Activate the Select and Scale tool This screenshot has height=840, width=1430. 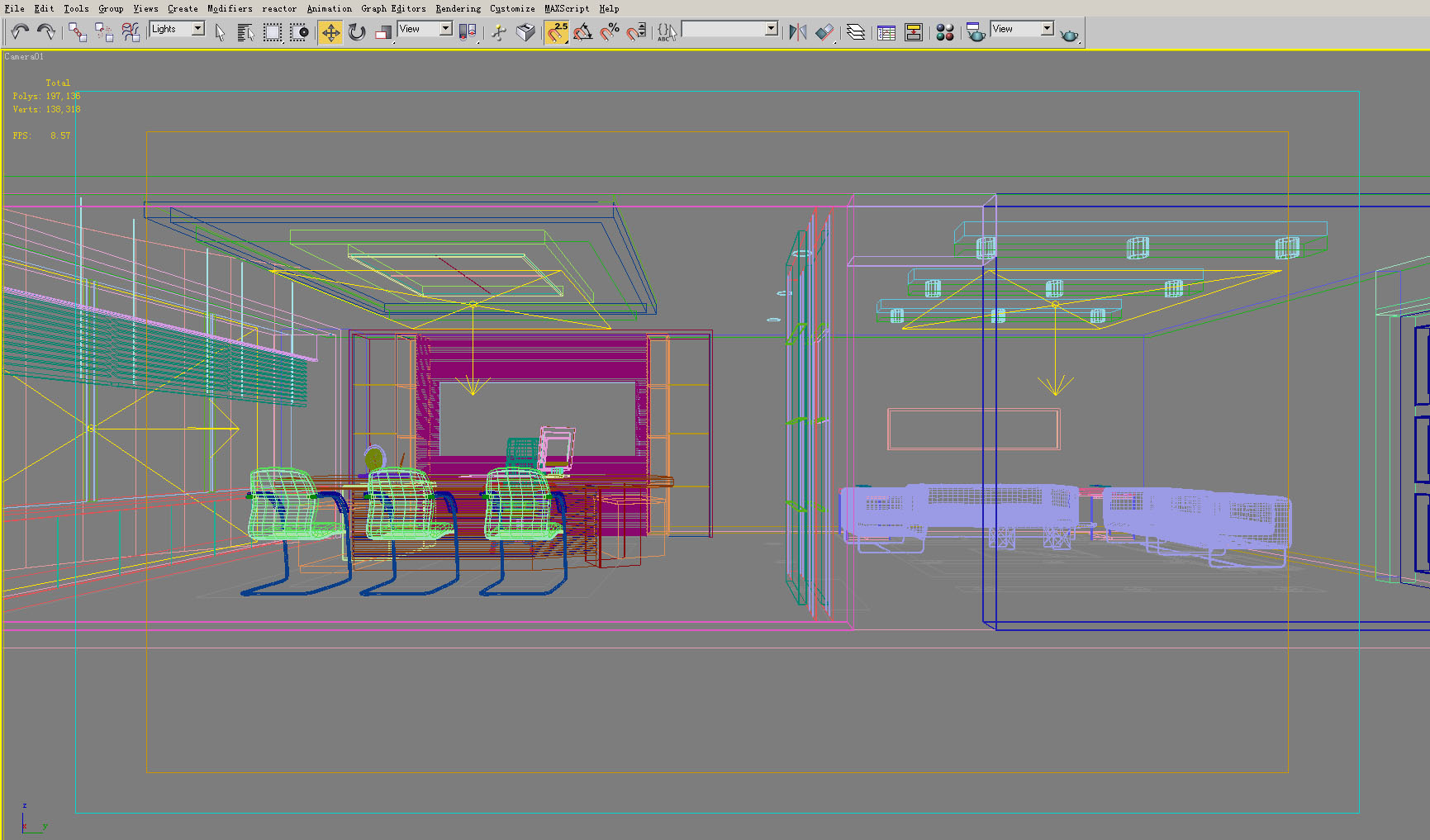coord(383,32)
